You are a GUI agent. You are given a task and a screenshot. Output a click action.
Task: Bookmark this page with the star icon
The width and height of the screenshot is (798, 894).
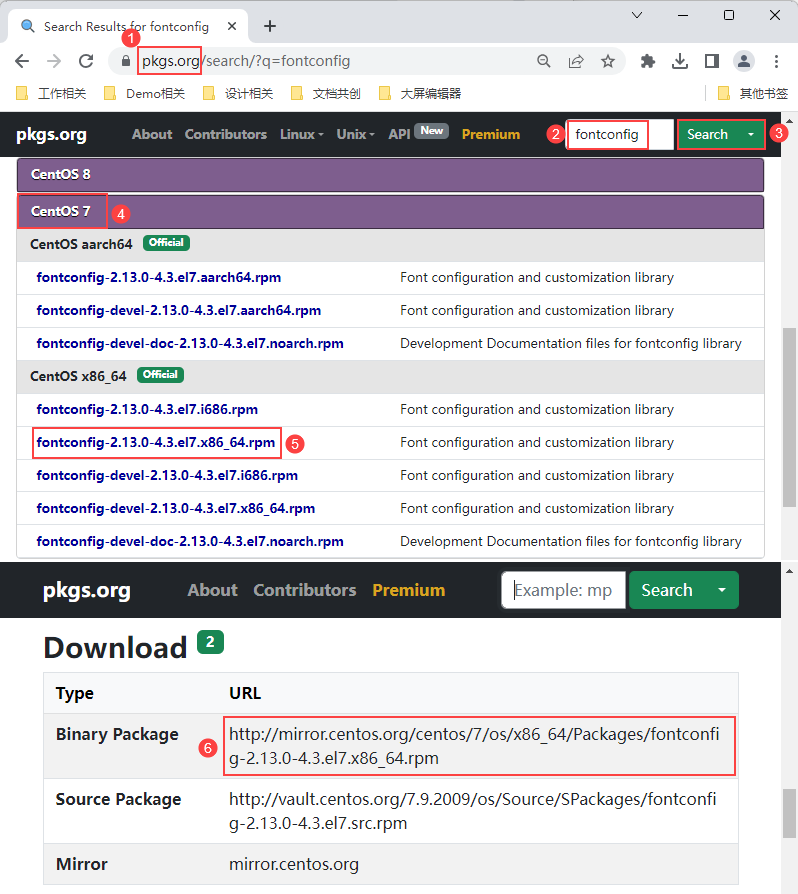tap(608, 61)
